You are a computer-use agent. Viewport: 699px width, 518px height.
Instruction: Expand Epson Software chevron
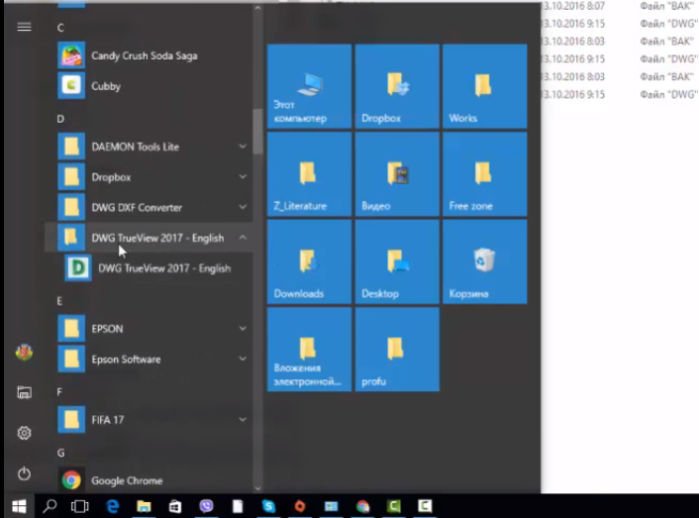[x=243, y=359]
